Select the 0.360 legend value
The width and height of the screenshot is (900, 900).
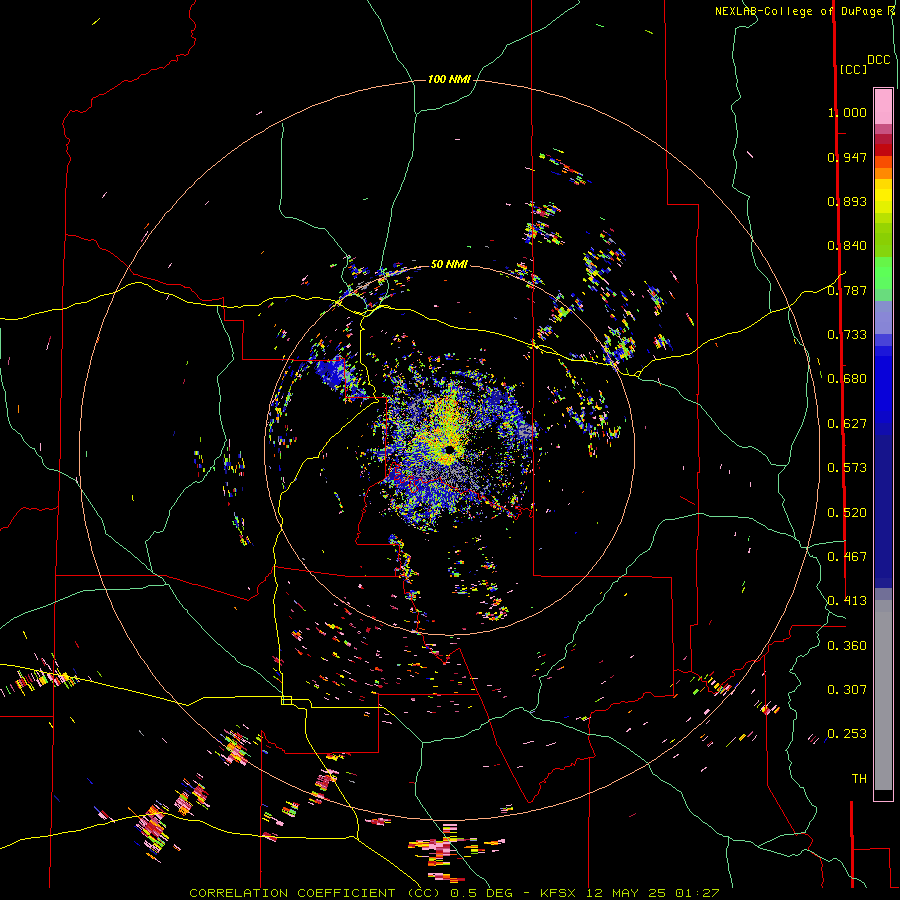[847, 646]
